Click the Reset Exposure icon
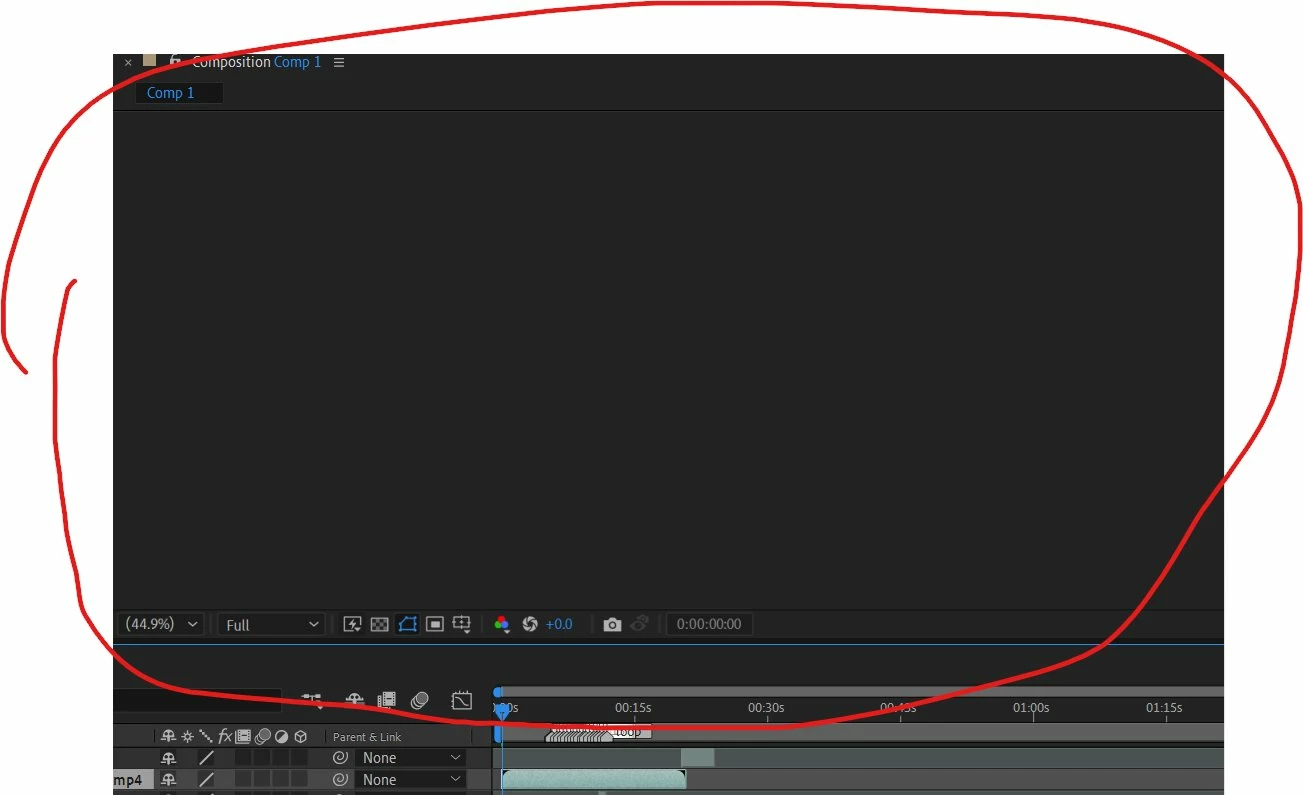1303x795 pixels. tap(530, 624)
